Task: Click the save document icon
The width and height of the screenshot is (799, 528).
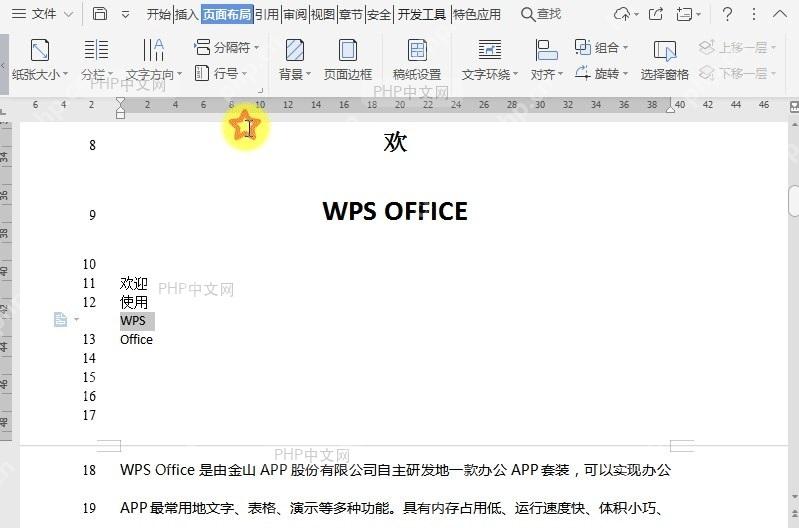Action: 100,14
